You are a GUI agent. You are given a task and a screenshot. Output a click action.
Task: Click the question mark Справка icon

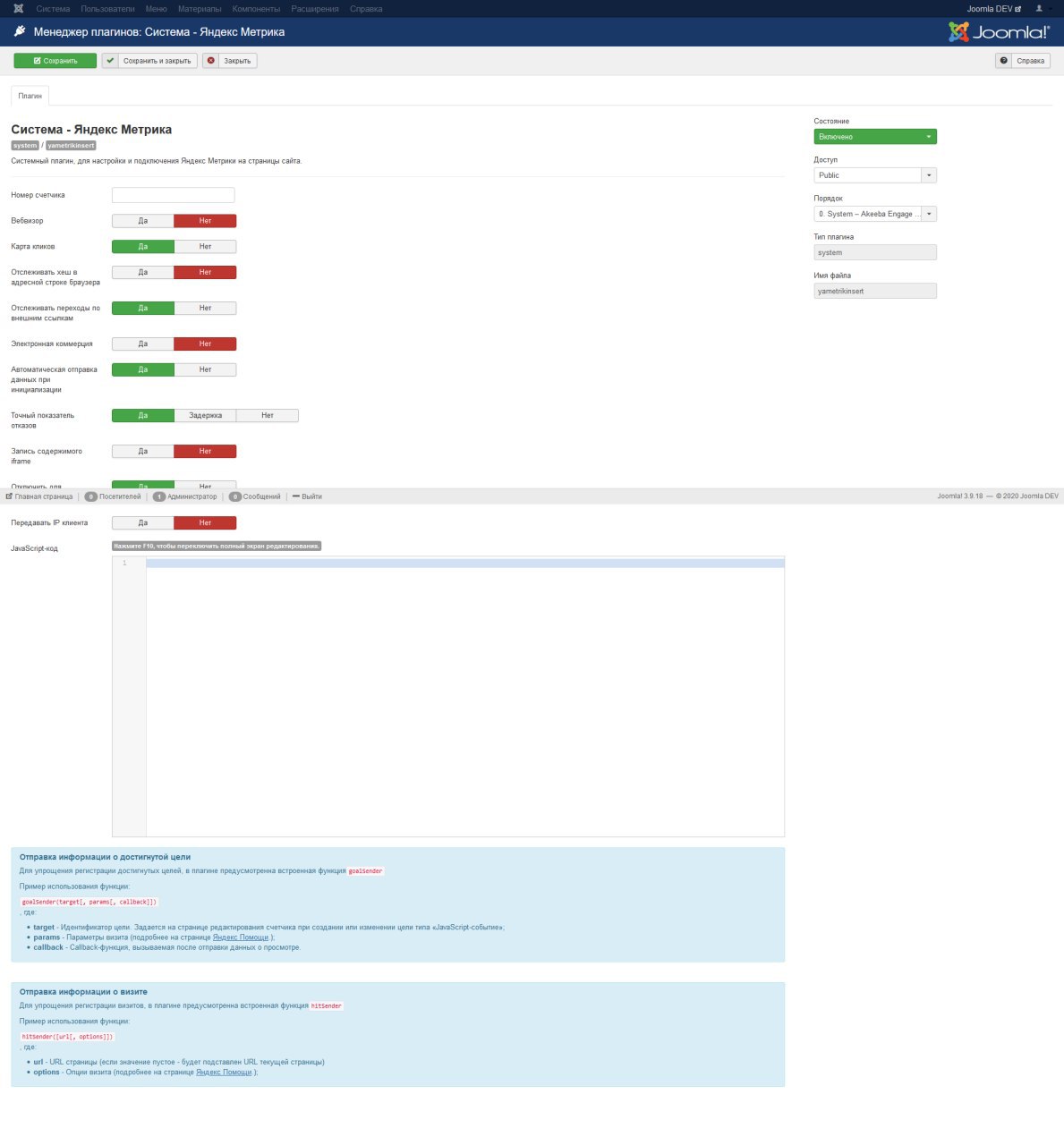click(x=1004, y=61)
